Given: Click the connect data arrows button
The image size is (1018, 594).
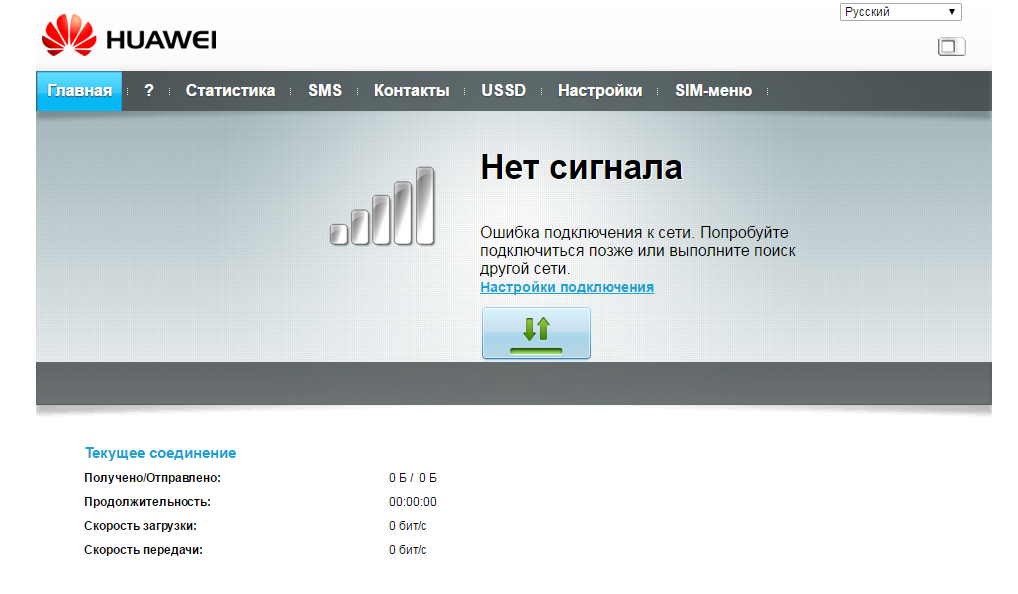Looking at the screenshot, I should (x=536, y=333).
